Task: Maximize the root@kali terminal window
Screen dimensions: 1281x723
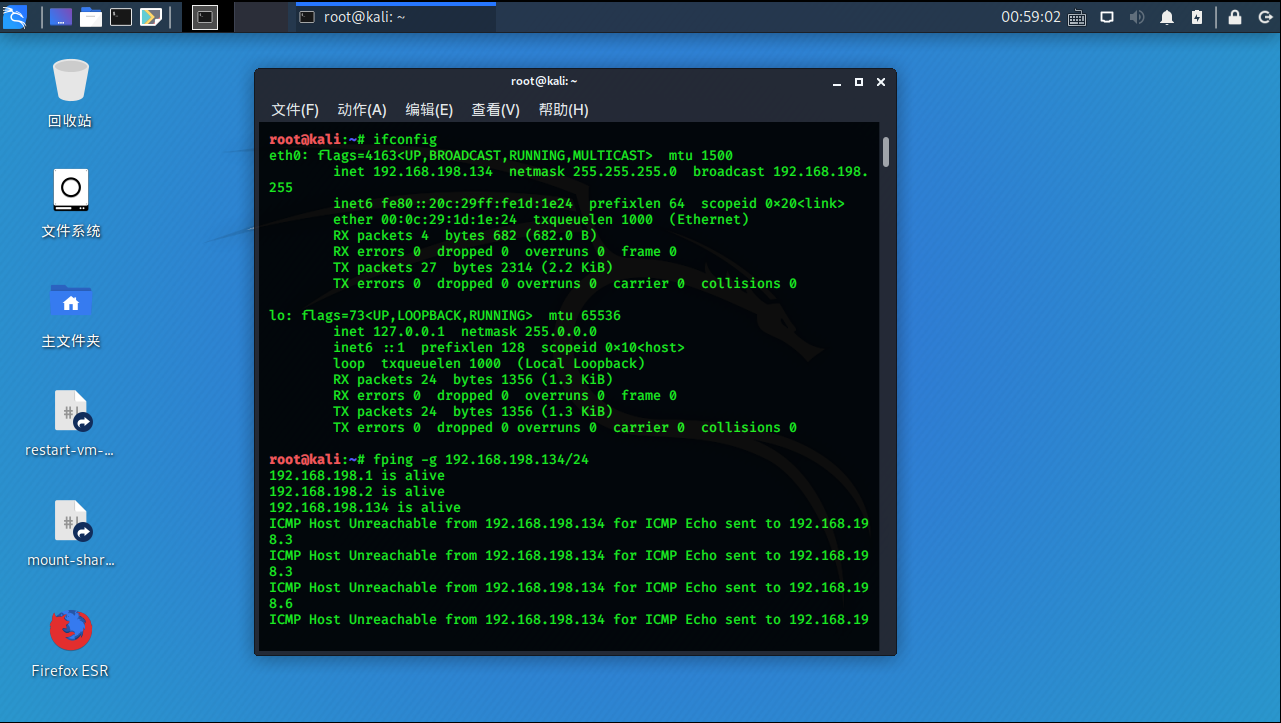Action: (x=859, y=82)
